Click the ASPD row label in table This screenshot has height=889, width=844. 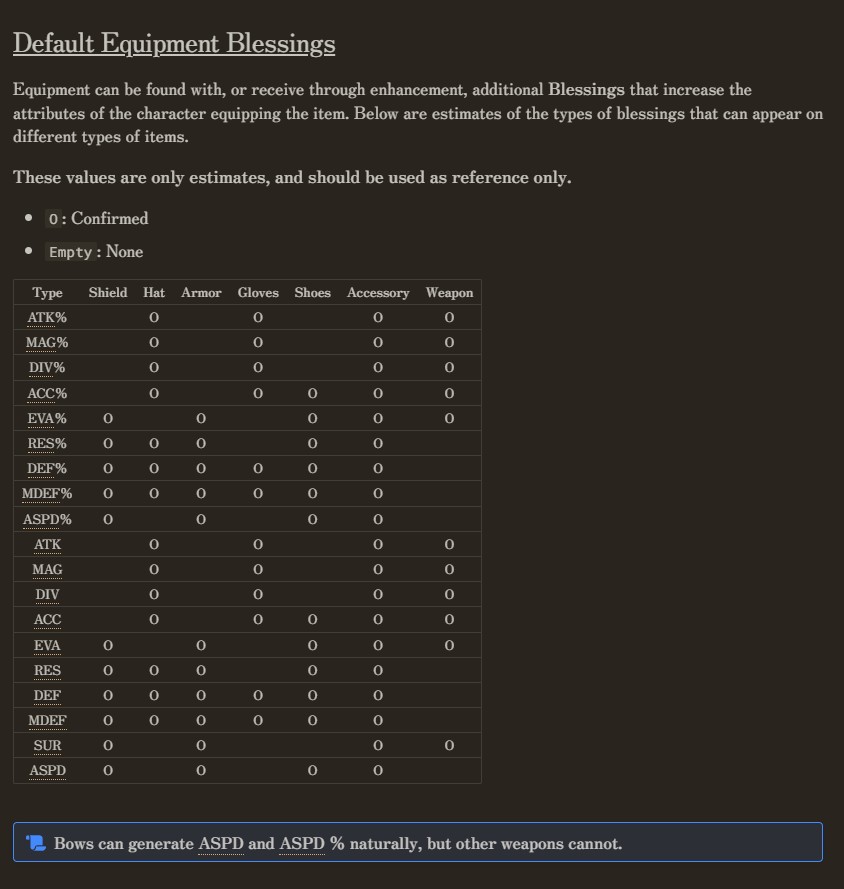(x=47, y=771)
